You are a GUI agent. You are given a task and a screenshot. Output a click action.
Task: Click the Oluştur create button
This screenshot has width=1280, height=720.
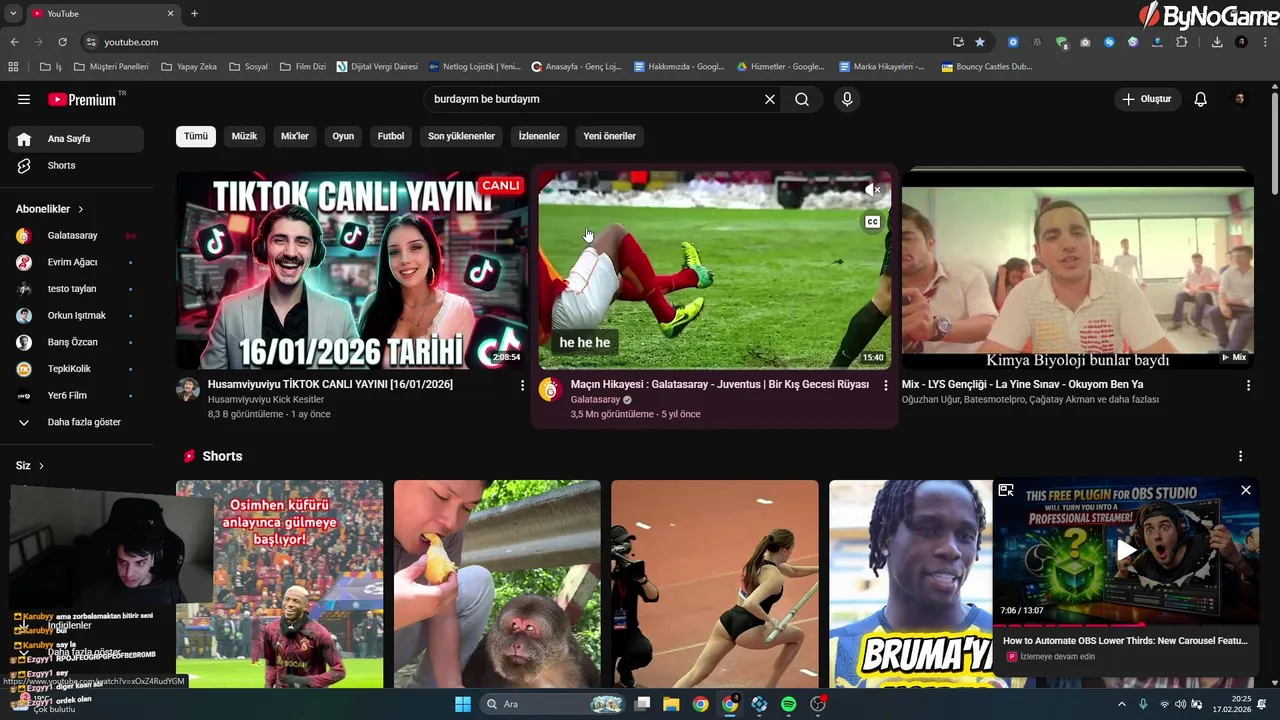click(1148, 99)
